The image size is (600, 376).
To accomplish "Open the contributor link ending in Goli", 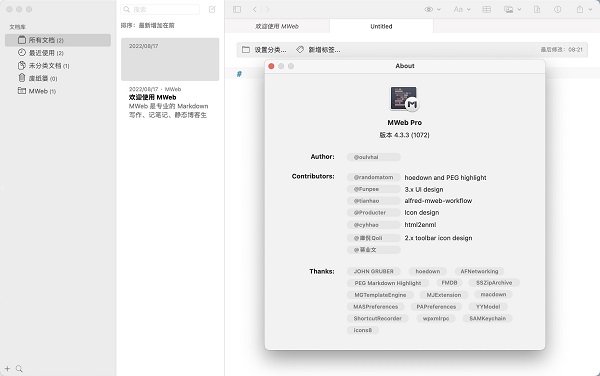I will pyautogui.click(x=373, y=238).
